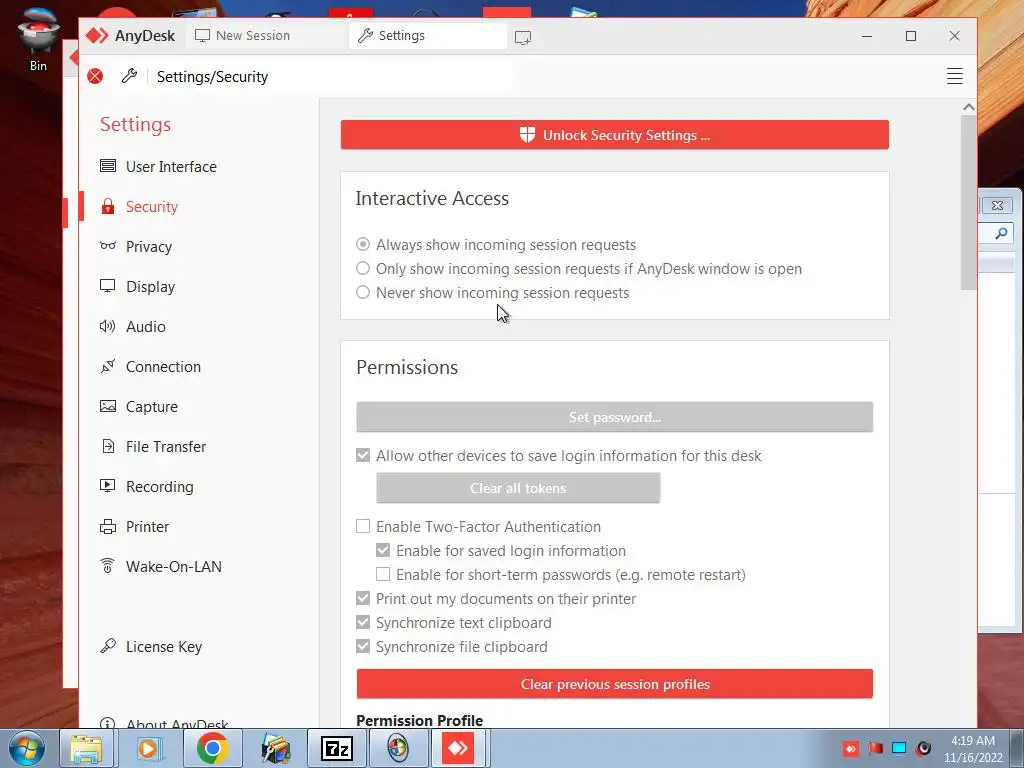Open File Explorer from the taskbar
Screen dimensions: 1024x768
click(x=86, y=748)
